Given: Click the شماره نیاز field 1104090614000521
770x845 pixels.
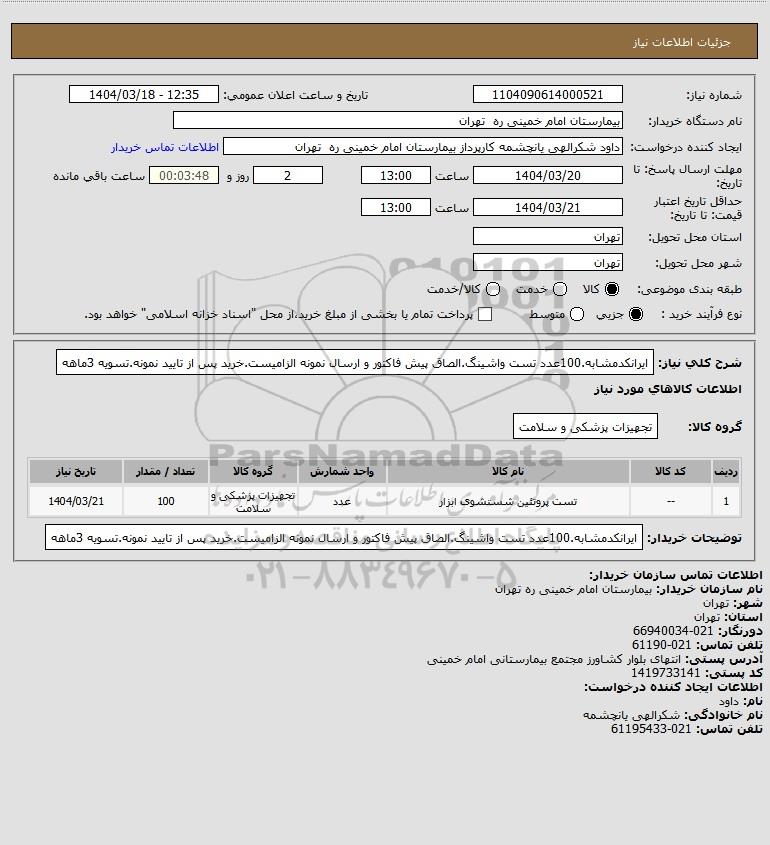Looking at the screenshot, I should pyautogui.click(x=547, y=94).
